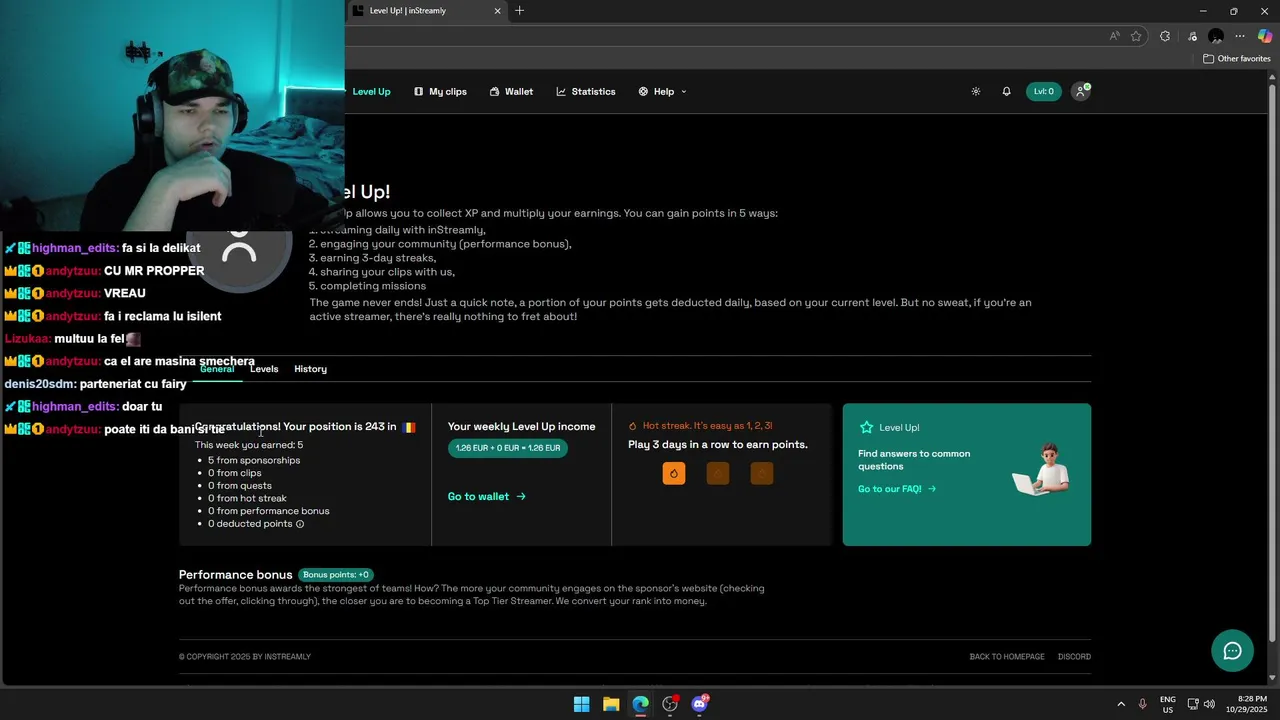Viewport: 1280px width, 720px height.
Task: Click BACK TO HOMEPAGE footer link
Action: point(1007,657)
